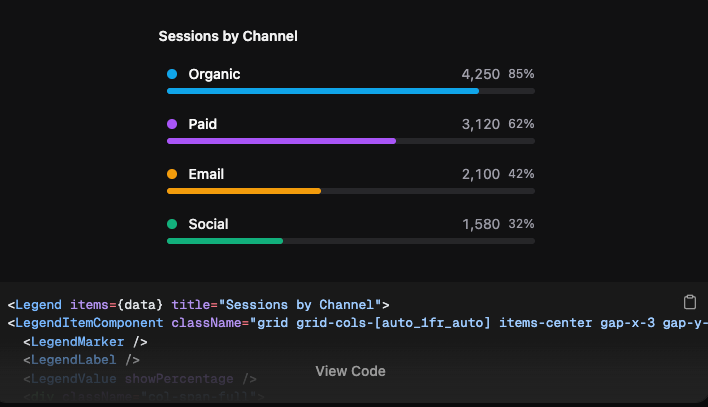Select the Organic legend label
Viewport: 708px width, 407px height.
tap(214, 74)
